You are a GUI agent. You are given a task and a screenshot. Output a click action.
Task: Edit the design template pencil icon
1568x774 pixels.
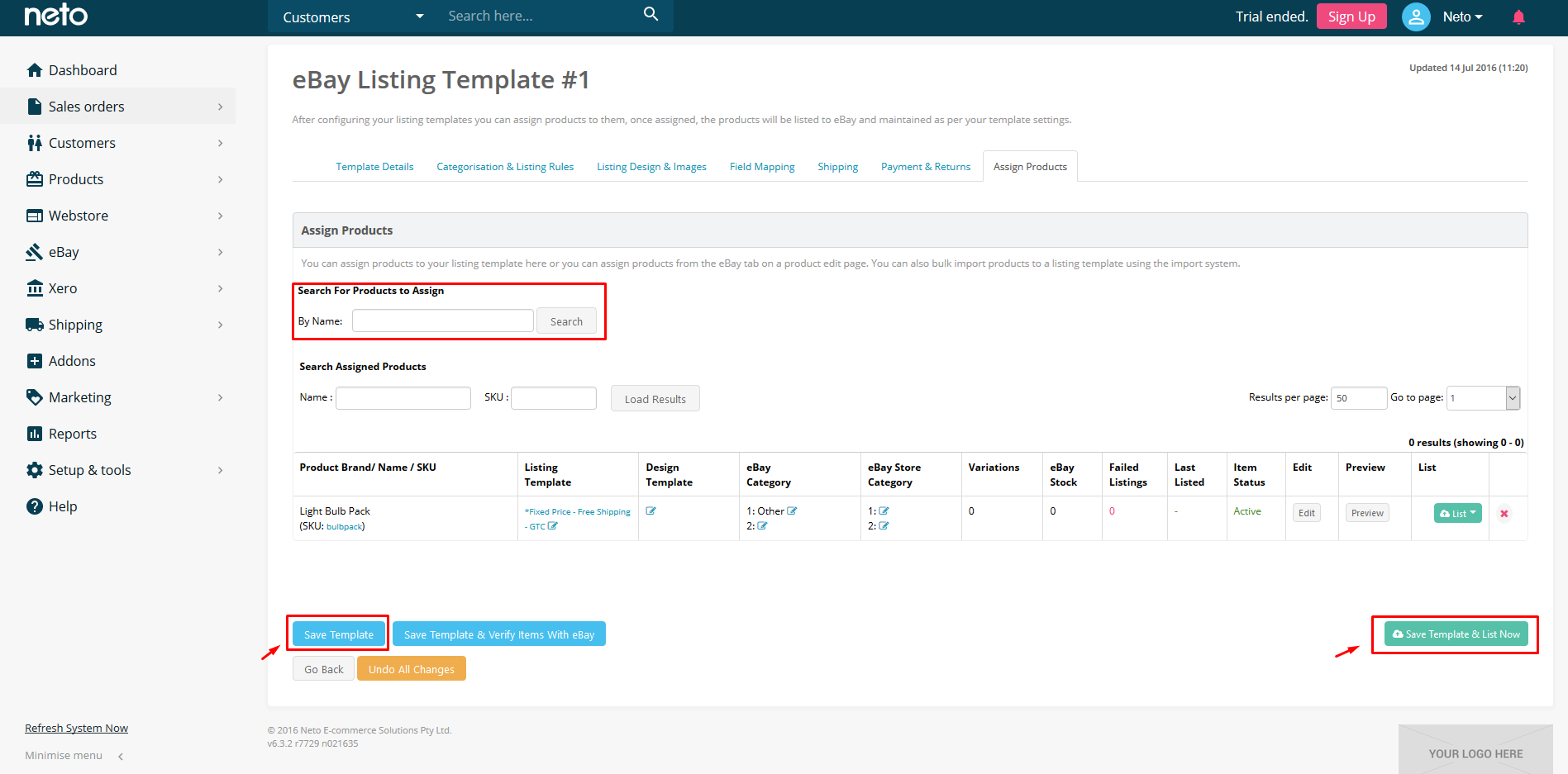(x=651, y=511)
